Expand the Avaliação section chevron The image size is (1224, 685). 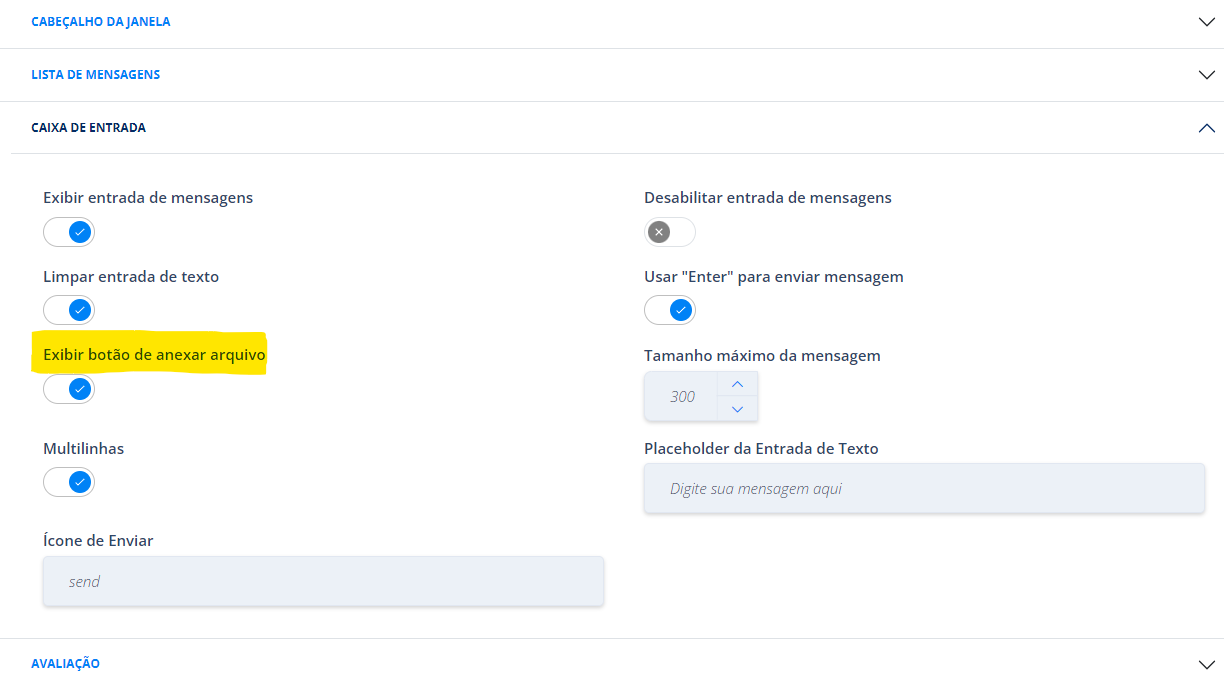click(1206, 664)
